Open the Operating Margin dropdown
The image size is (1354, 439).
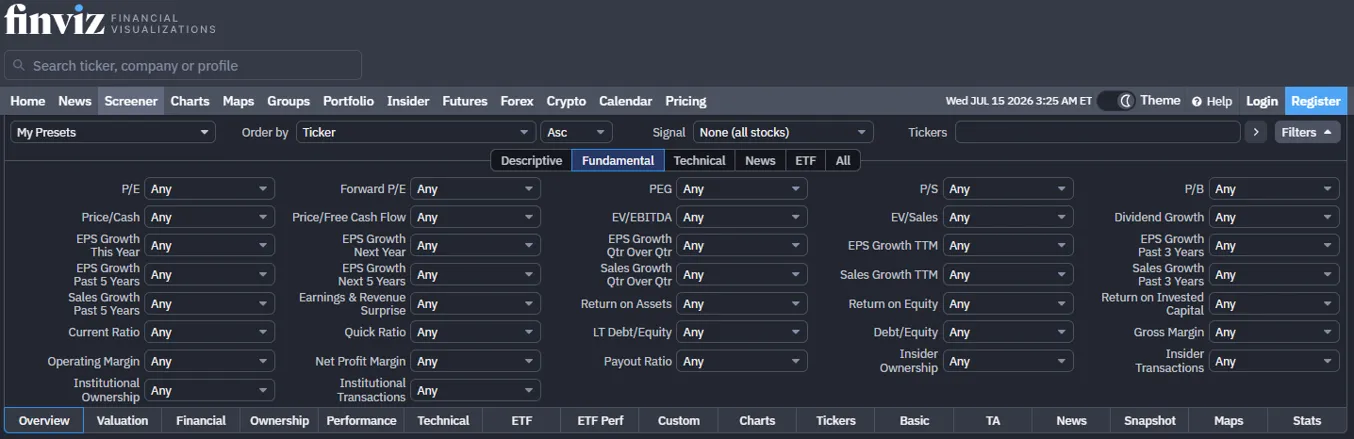coord(209,361)
